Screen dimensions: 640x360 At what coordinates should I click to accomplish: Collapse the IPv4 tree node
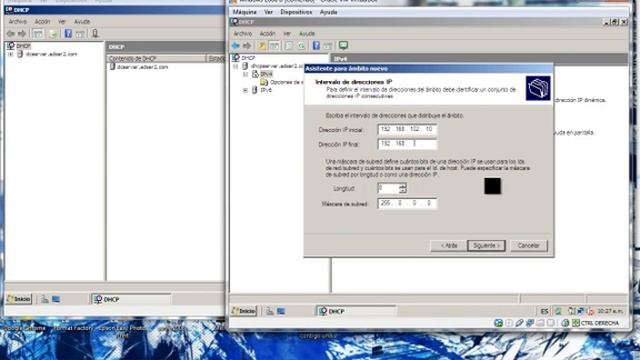pos(245,74)
